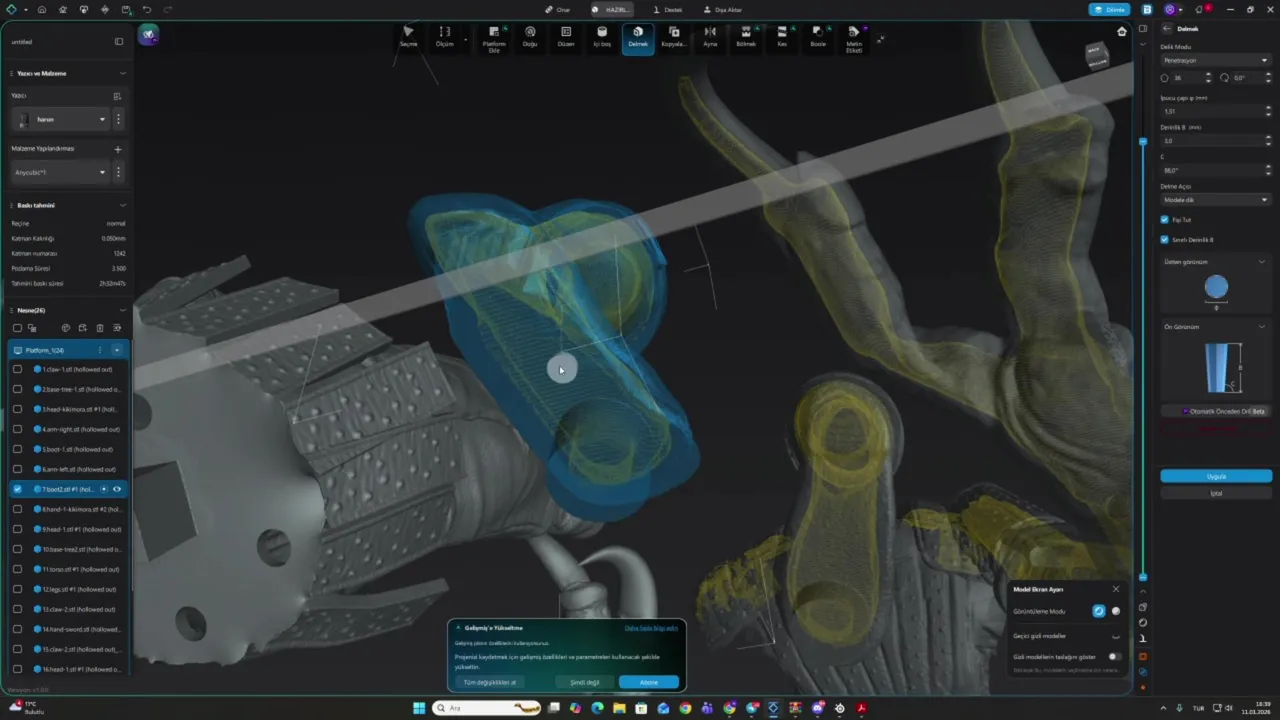Open the Anycubic material dropdown
1280x720 pixels.
(60, 172)
